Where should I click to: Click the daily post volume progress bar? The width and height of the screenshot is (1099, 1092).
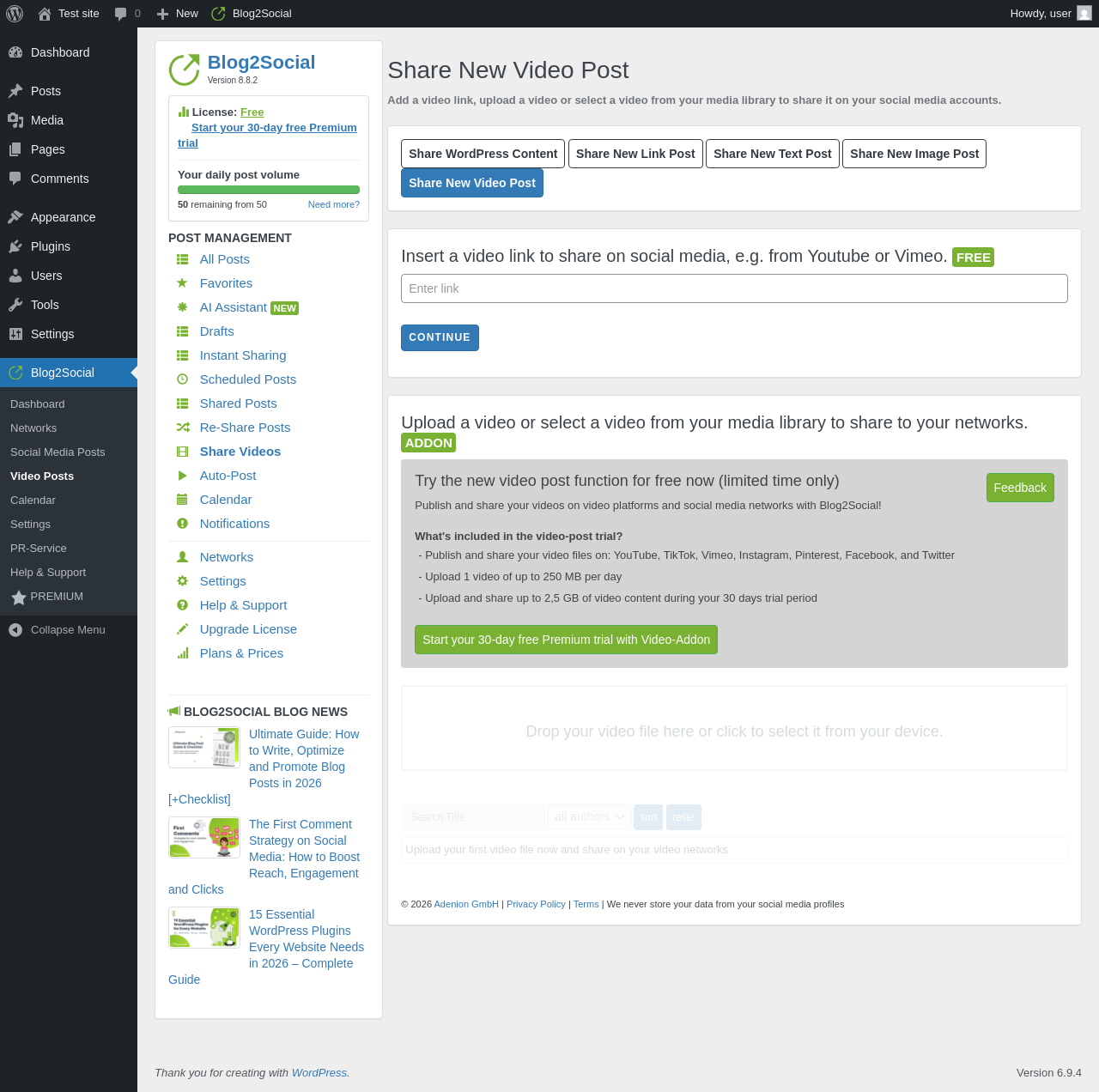click(269, 190)
